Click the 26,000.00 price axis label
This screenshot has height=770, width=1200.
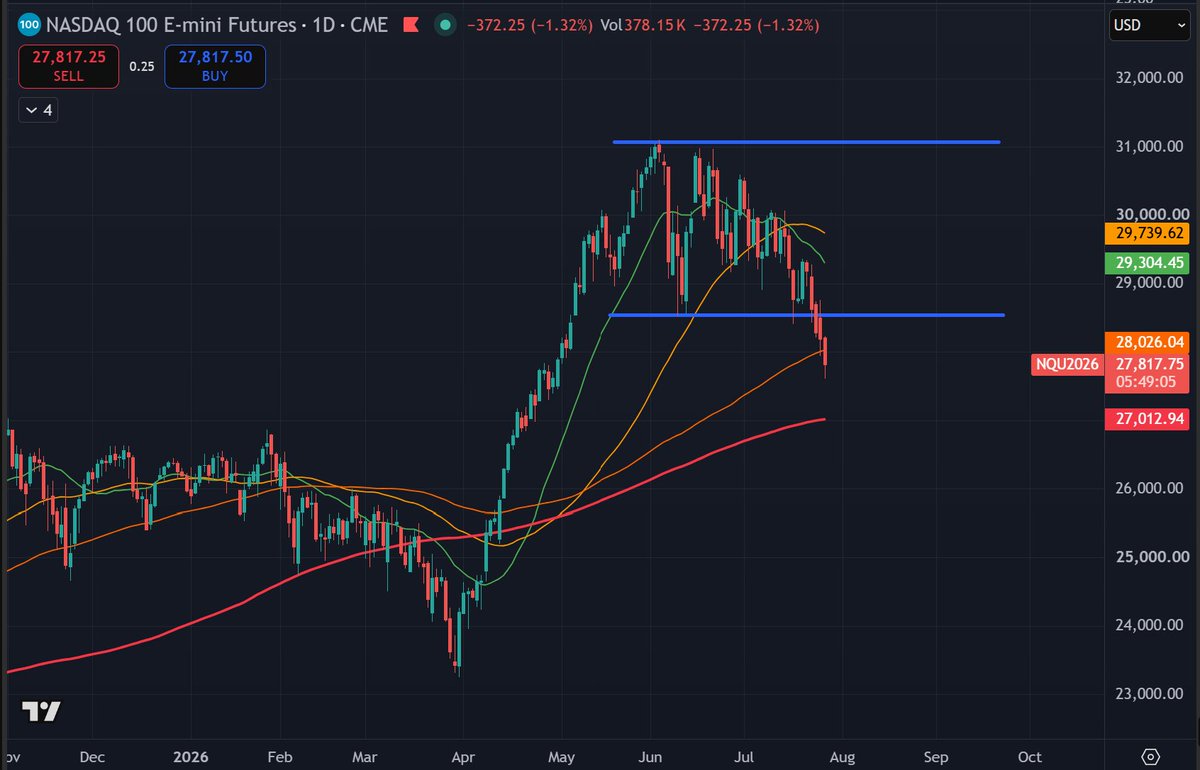[1150, 488]
